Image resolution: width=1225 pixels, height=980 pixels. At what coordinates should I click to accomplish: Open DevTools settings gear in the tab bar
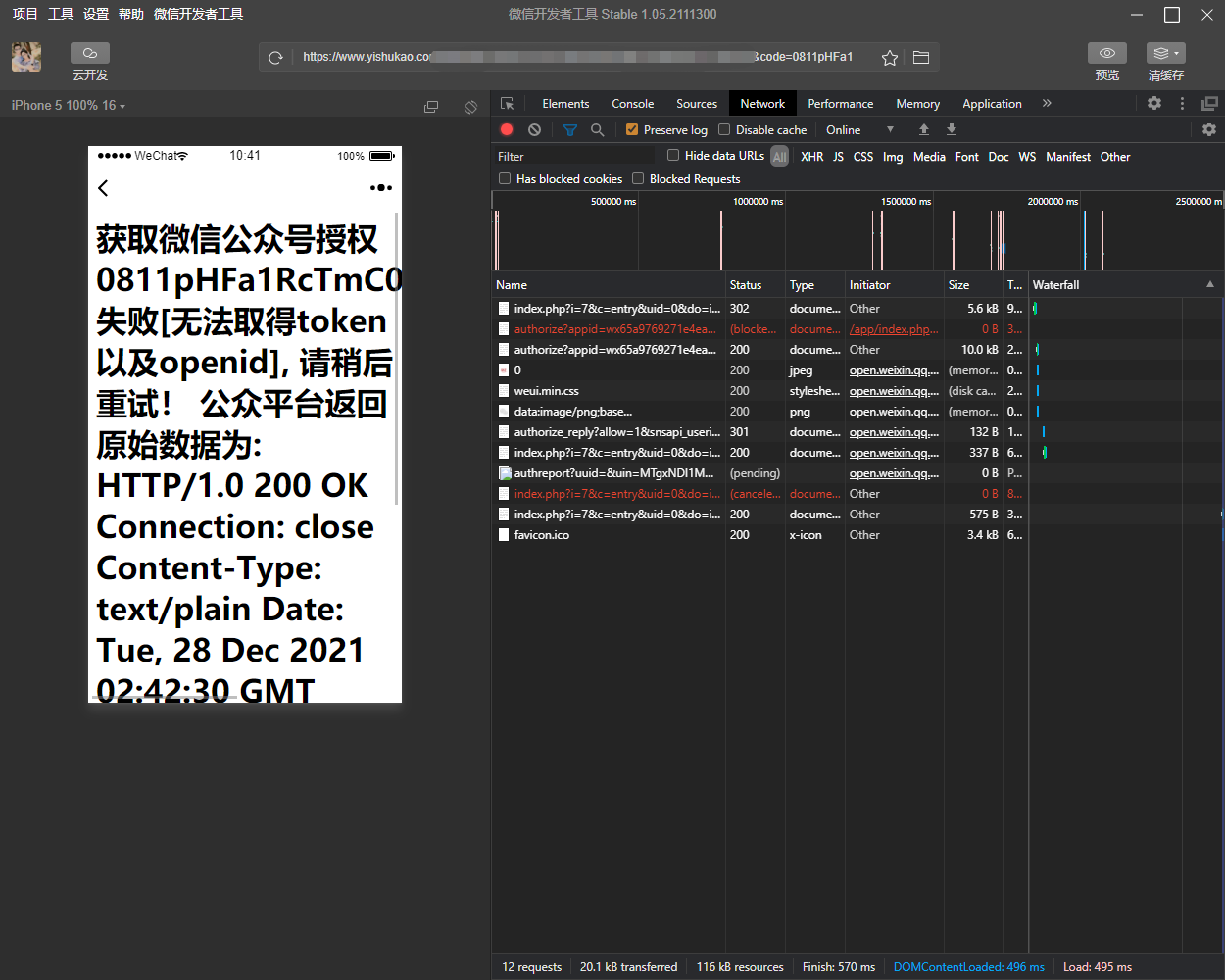[x=1154, y=103]
